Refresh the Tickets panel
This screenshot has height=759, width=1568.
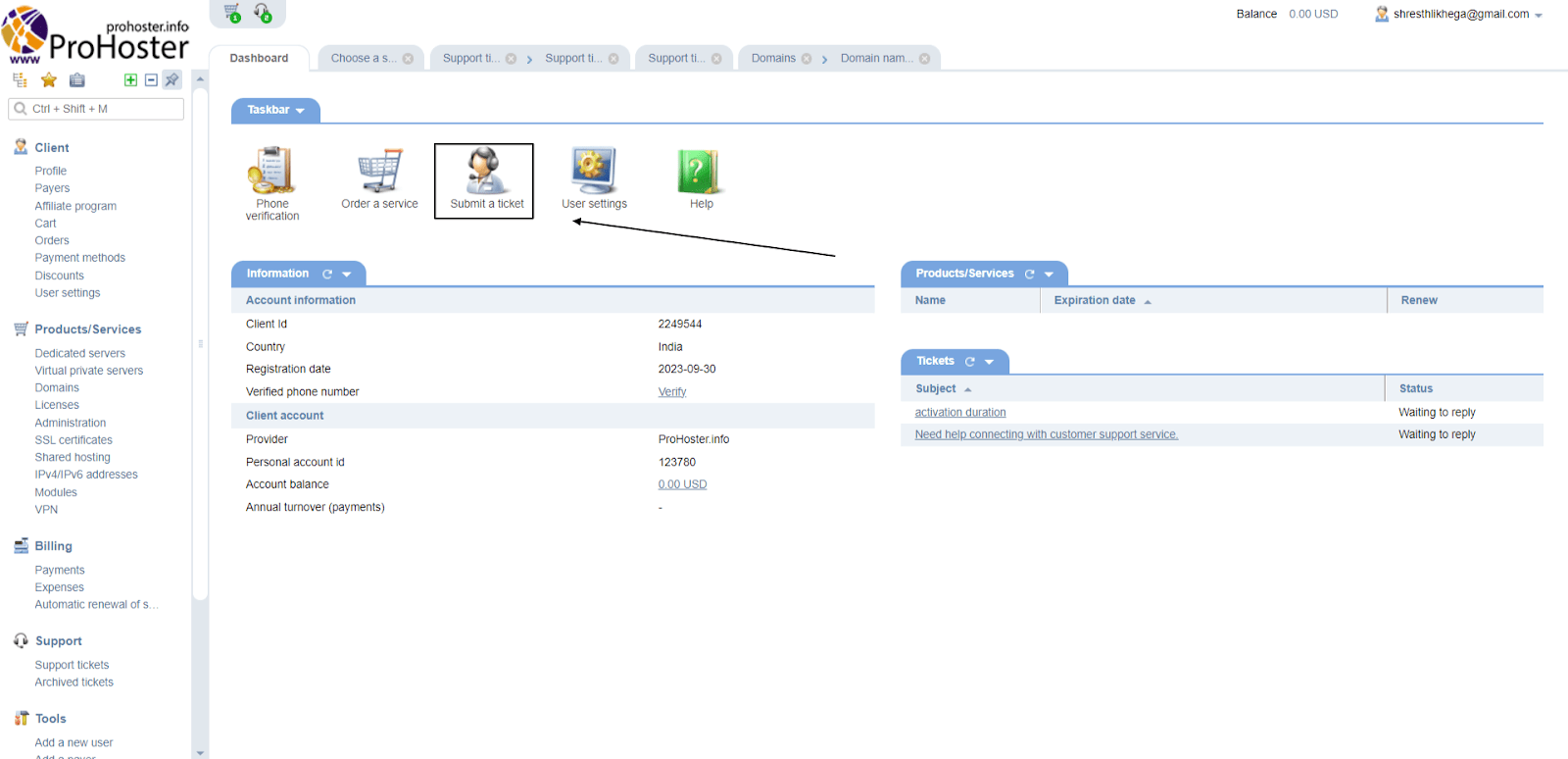coord(970,362)
